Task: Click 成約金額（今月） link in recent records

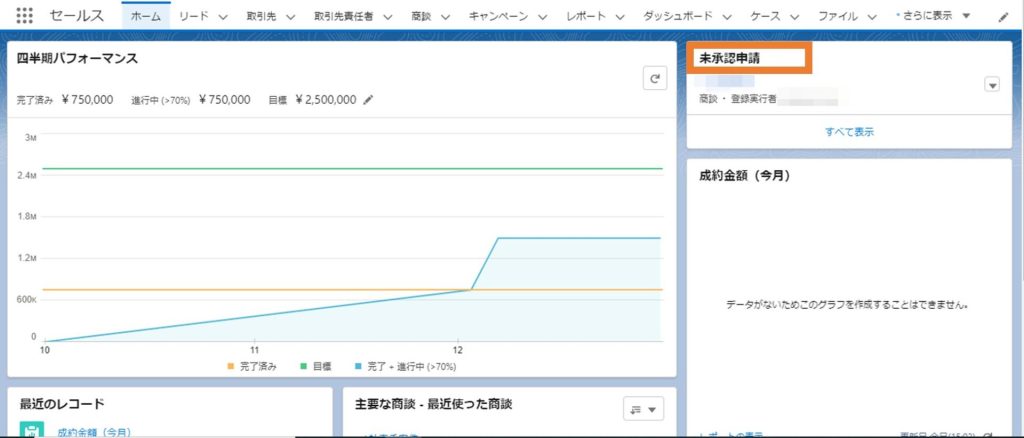Action: [x=95, y=432]
